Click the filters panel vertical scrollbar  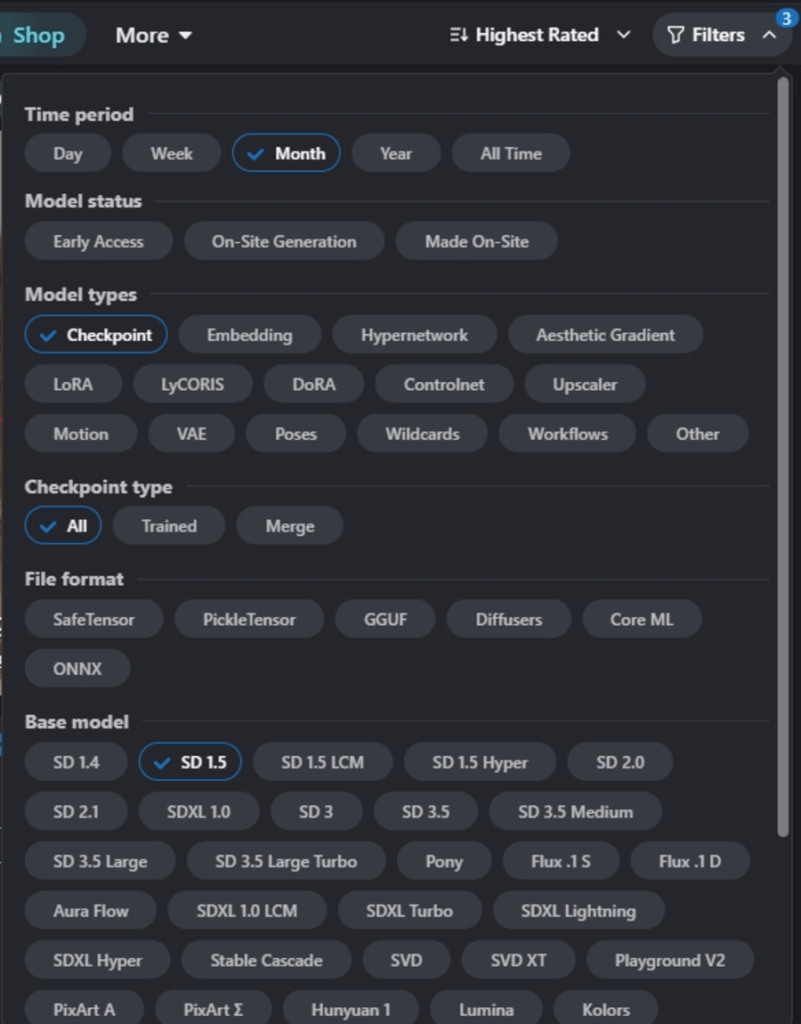[x=783, y=457]
